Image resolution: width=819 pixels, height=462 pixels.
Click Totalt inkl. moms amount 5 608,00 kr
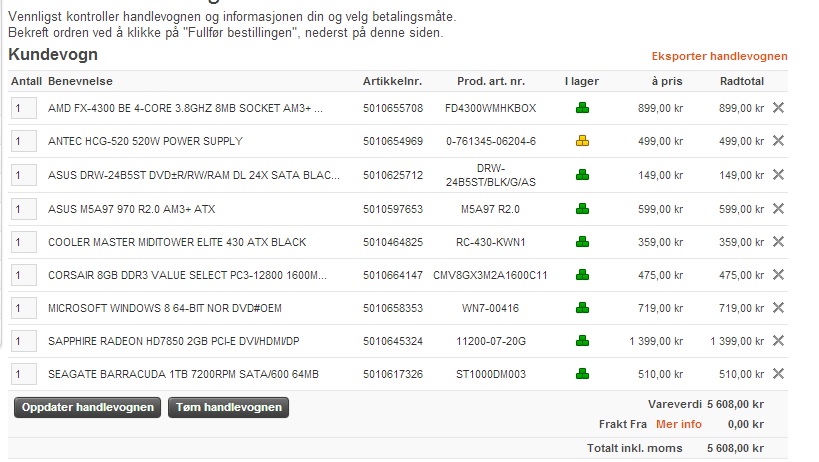click(x=735, y=448)
